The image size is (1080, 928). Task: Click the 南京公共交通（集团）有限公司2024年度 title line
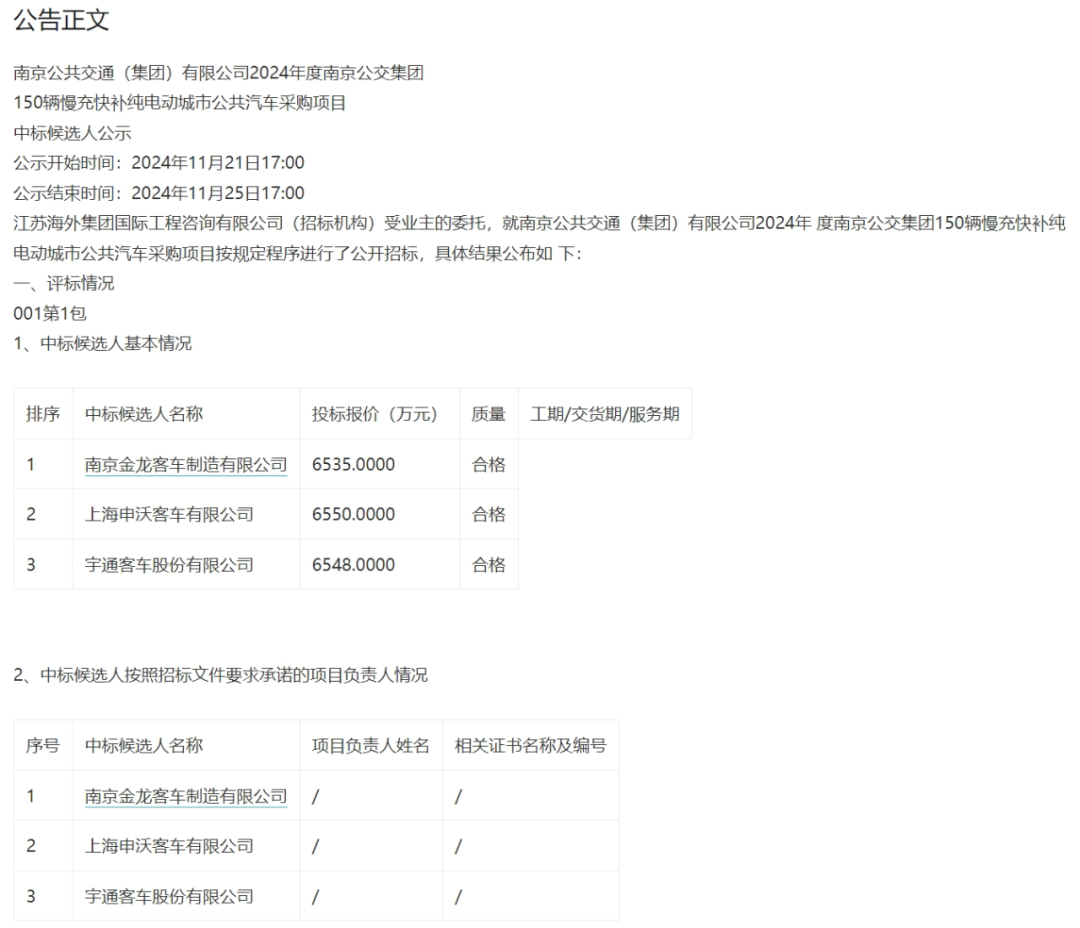pos(218,73)
